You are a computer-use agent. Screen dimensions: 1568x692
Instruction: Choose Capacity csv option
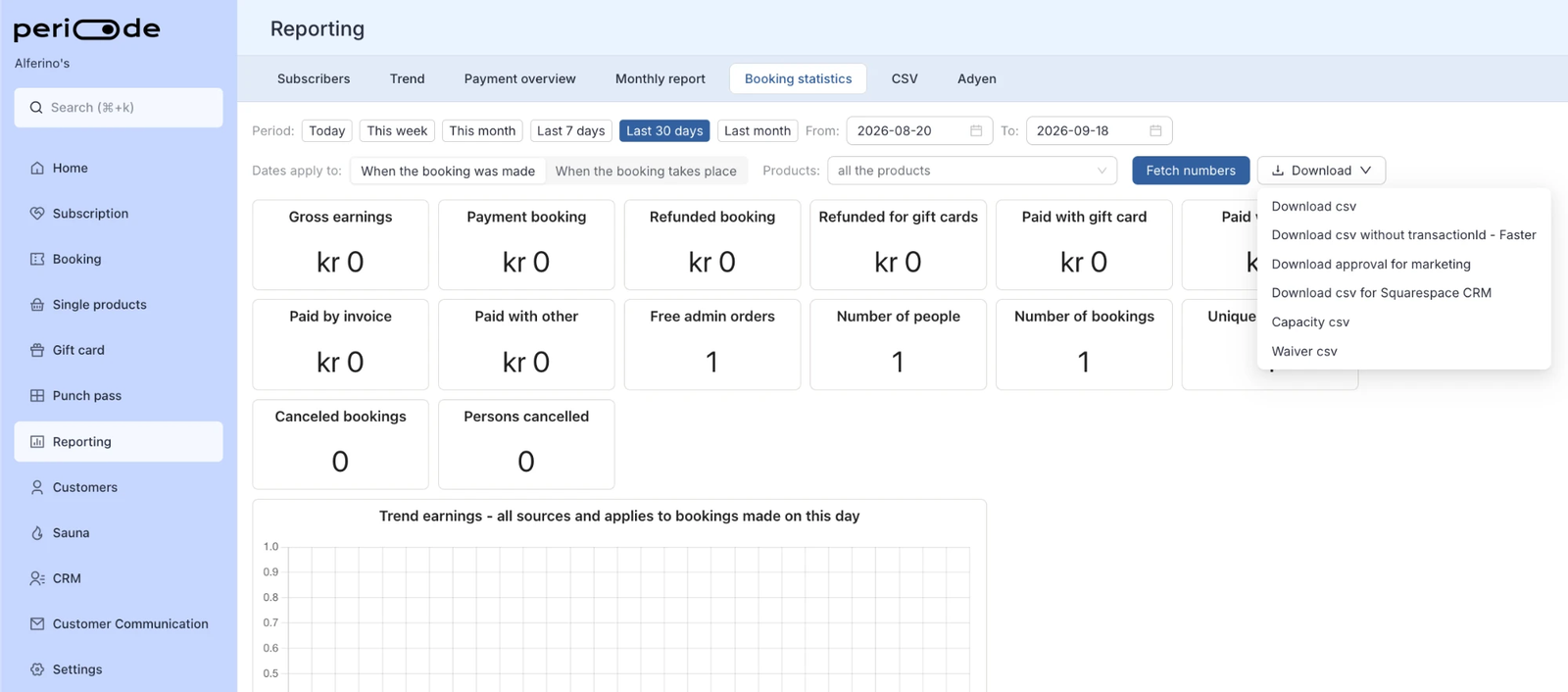click(x=1403, y=321)
